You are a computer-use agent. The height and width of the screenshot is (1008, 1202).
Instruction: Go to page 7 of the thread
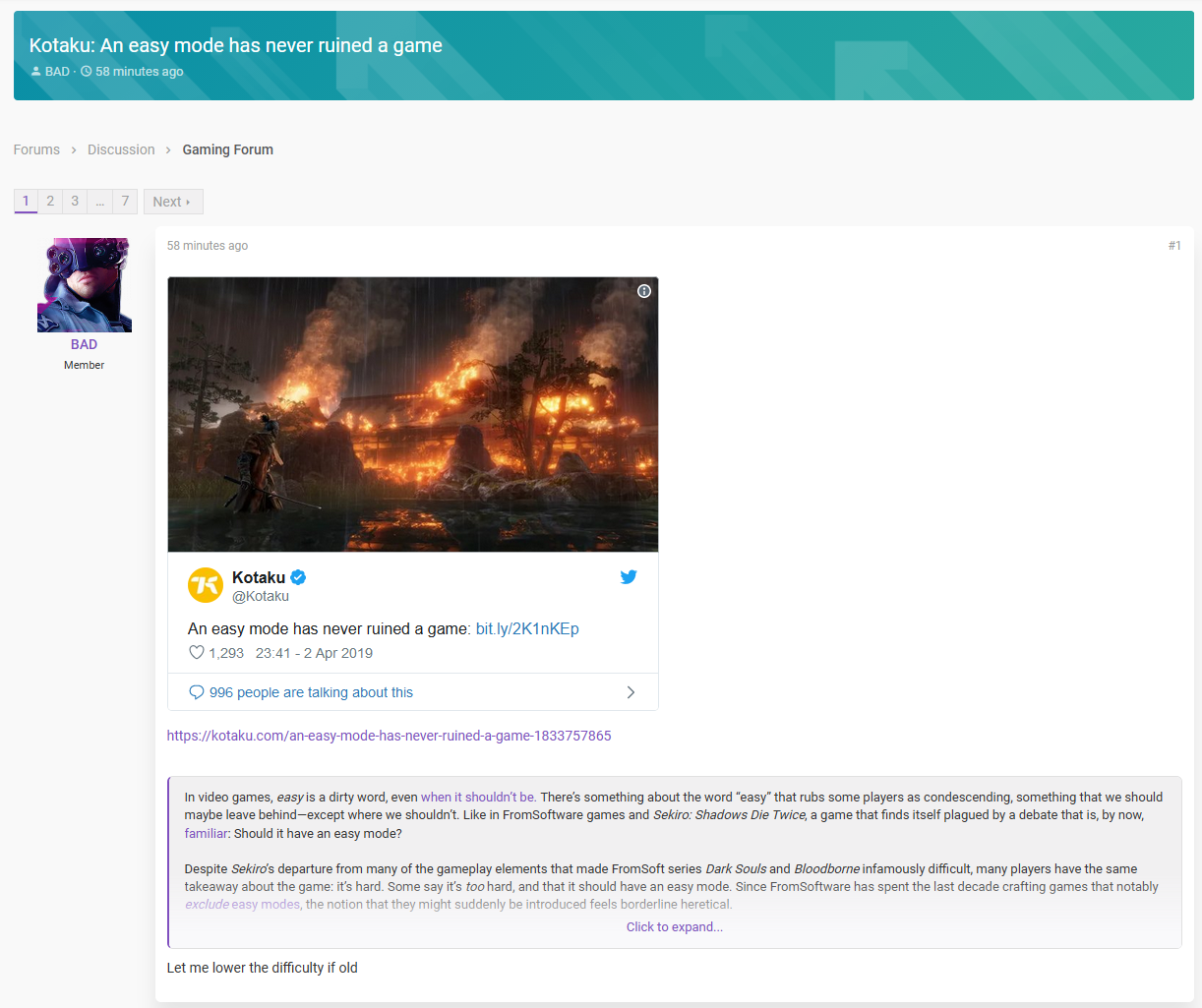(x=125, y=201)
